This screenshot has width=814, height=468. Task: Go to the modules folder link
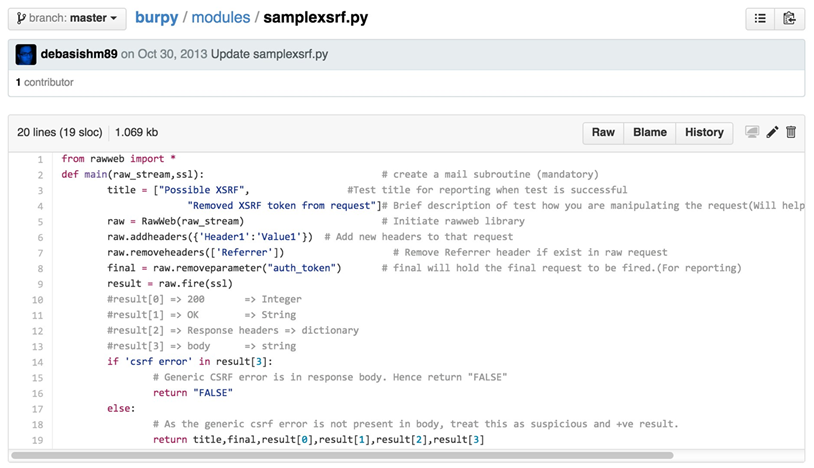pyautogui.click(x=221, y=18)
